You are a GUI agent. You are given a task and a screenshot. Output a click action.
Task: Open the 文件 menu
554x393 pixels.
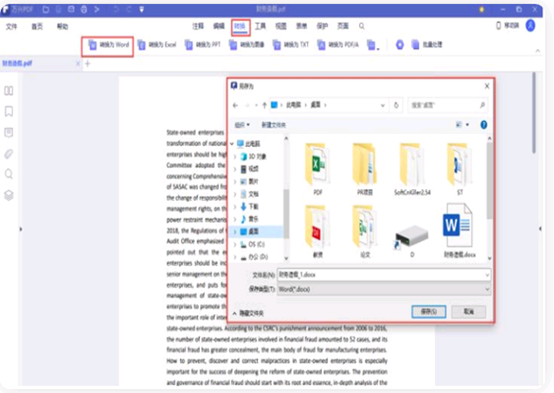tap(11, 27)
